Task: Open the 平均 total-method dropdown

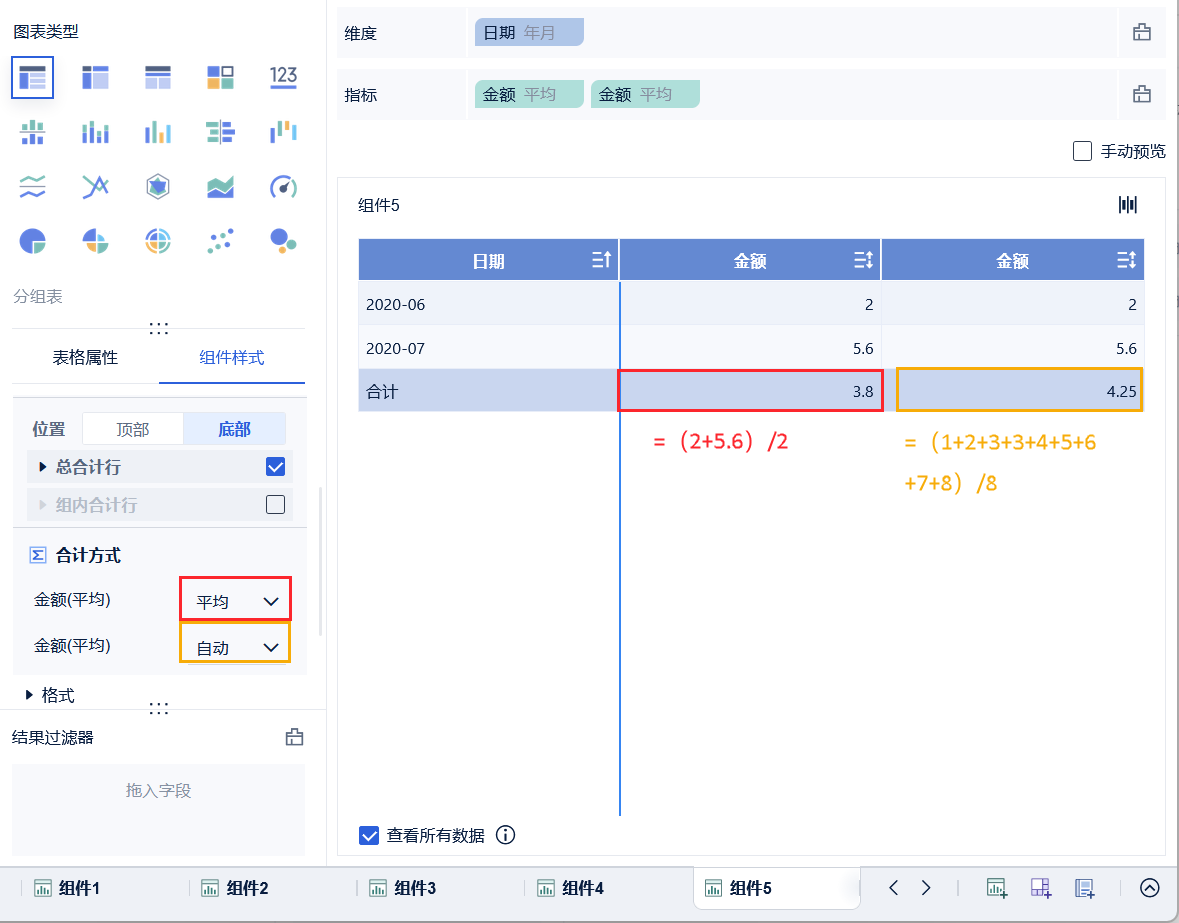Action: point(235,600)
